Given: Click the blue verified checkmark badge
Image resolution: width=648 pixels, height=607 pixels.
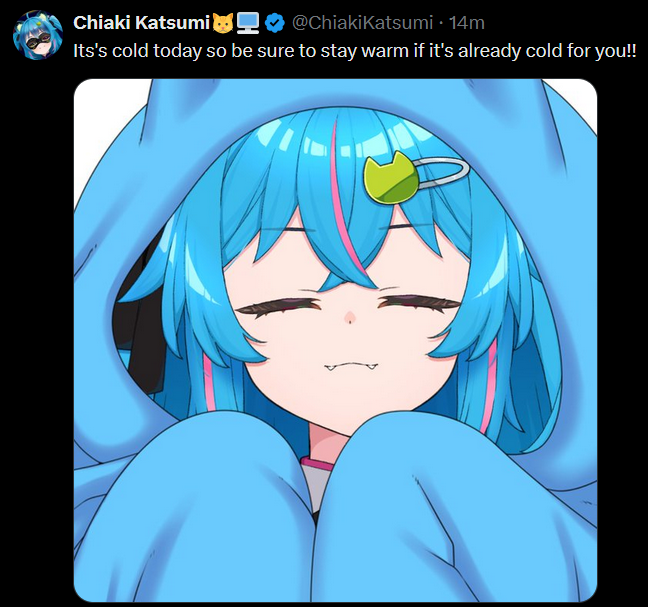Looking at the screenshot, I should point(274,23).
